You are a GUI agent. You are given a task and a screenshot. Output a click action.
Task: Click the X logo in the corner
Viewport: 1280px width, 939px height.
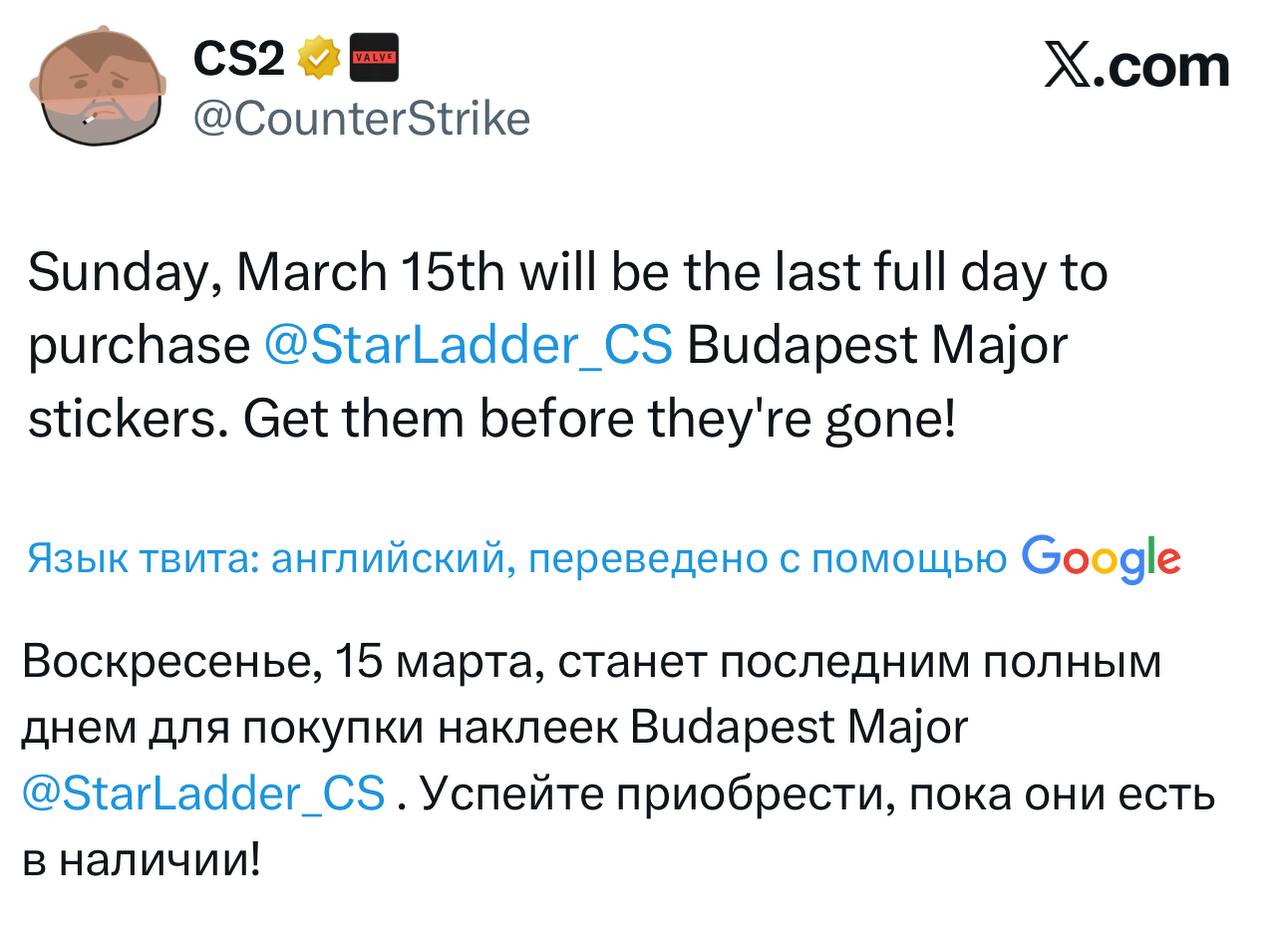pyautogui.click(x=1068, y=66)
